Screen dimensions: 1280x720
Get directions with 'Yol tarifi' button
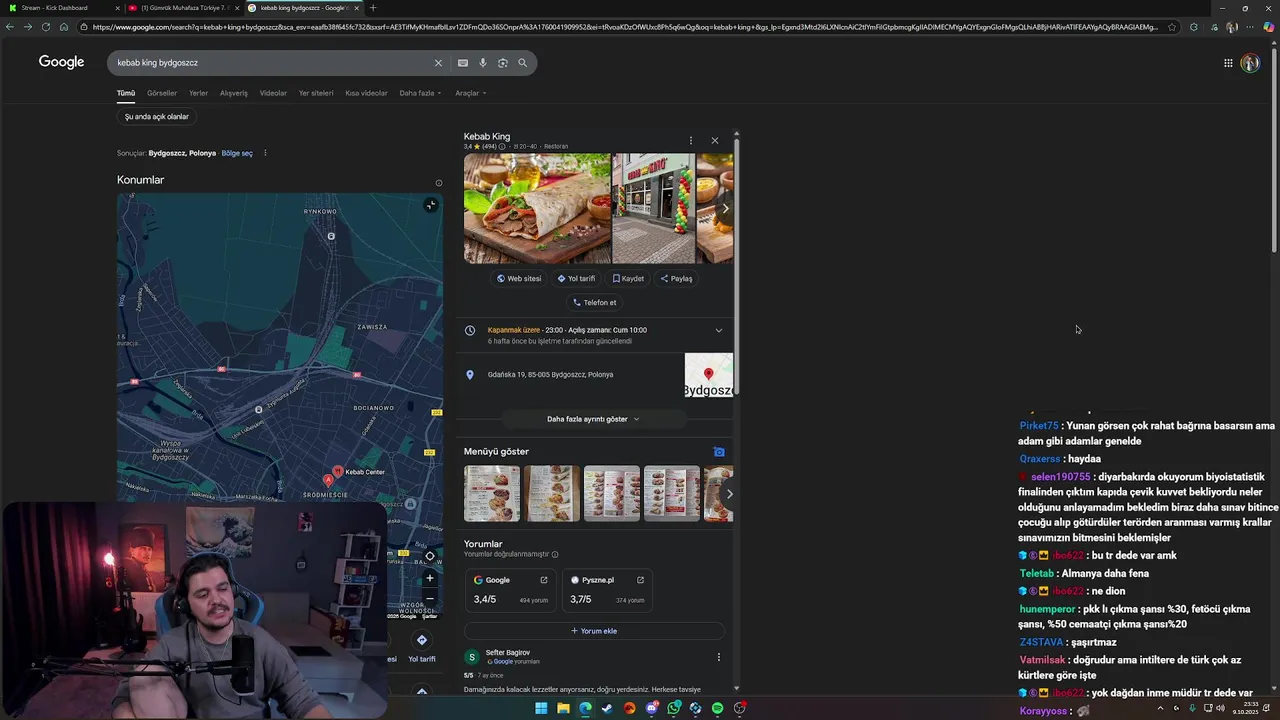(576, 279)
